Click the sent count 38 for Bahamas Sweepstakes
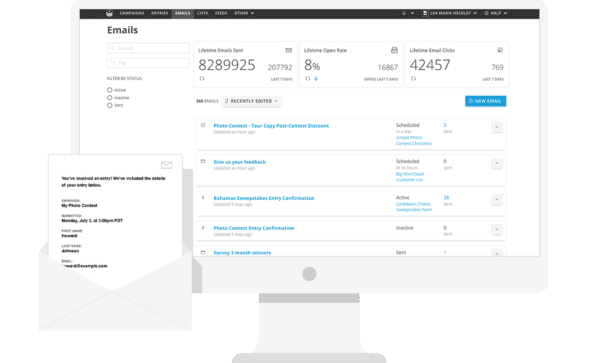 446,198
